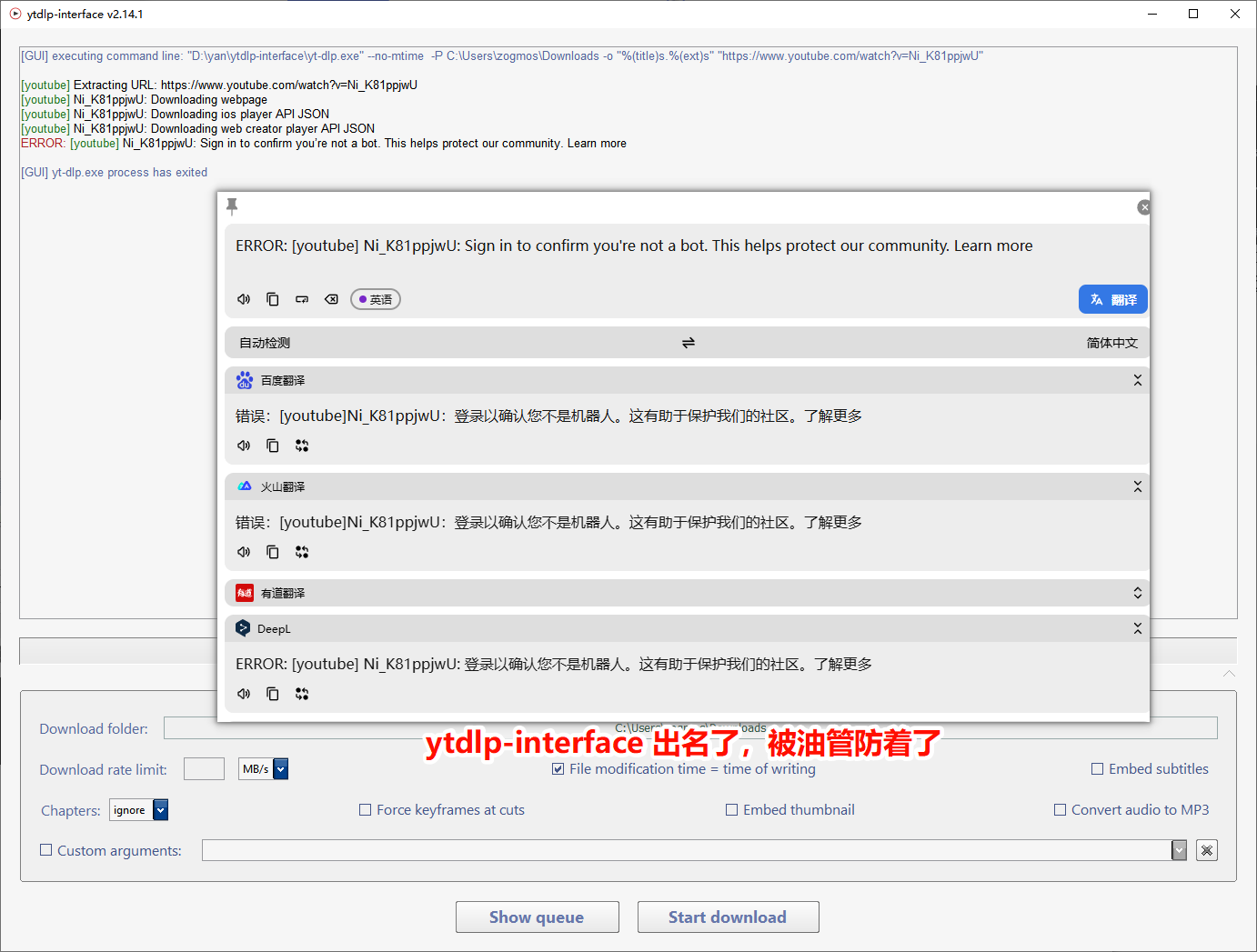Pin the translation popup window
Image resolution: width=1257 pixels, height=952 pixels.
pyautogui.click(x=232, y=206)
